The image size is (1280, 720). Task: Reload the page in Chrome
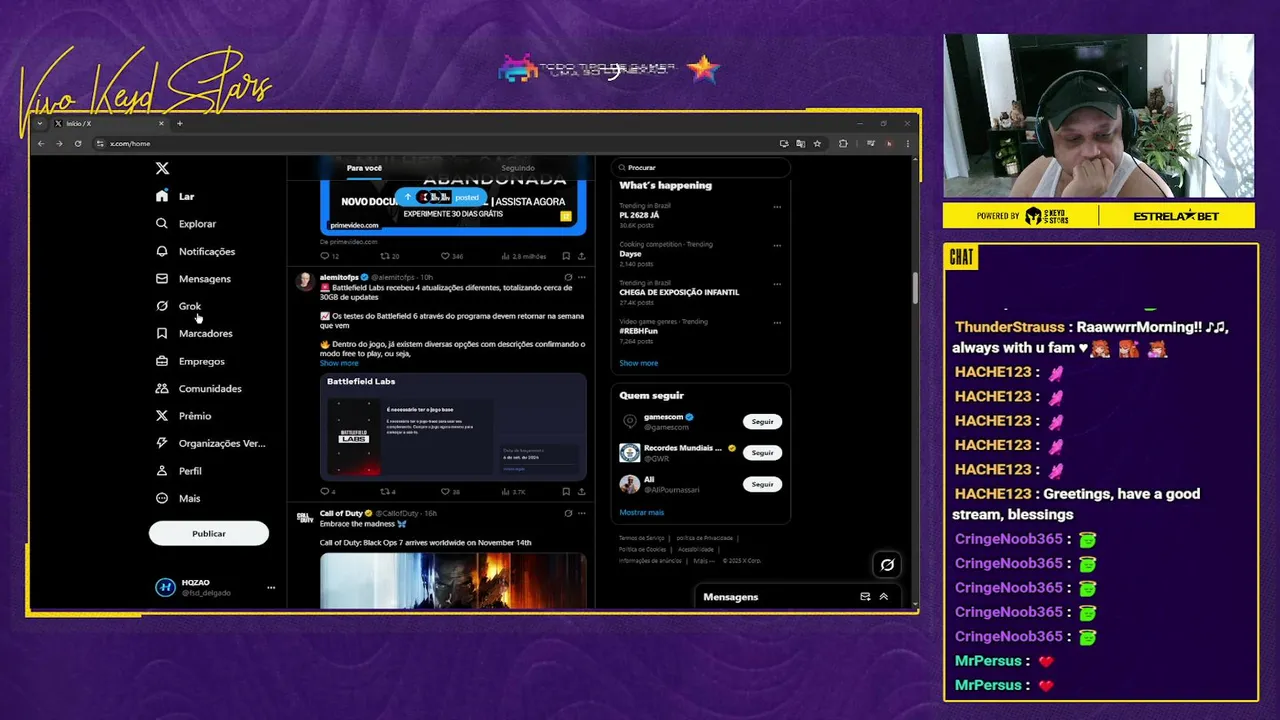[x=78, y=143]
